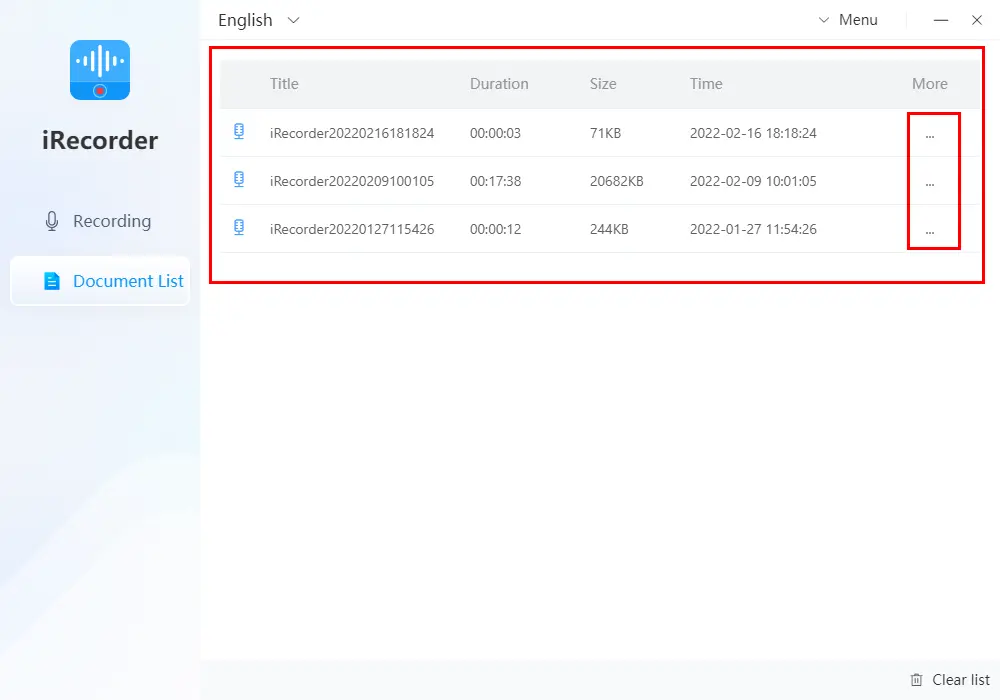Click the Document List file icon
This screenshot has width=1000, height=700.
coord(52,281)
